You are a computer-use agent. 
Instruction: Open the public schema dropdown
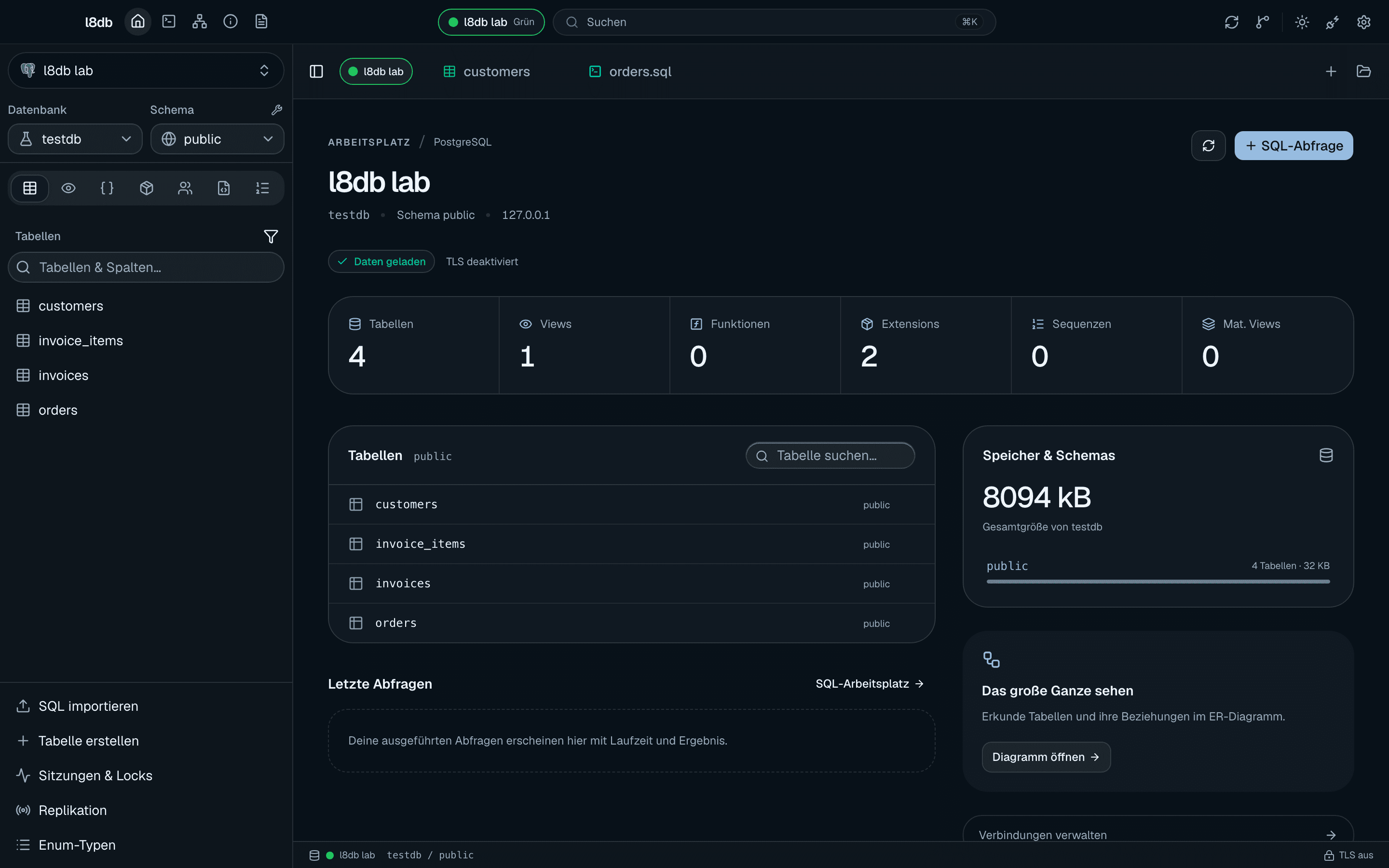(x=217, y=139)
